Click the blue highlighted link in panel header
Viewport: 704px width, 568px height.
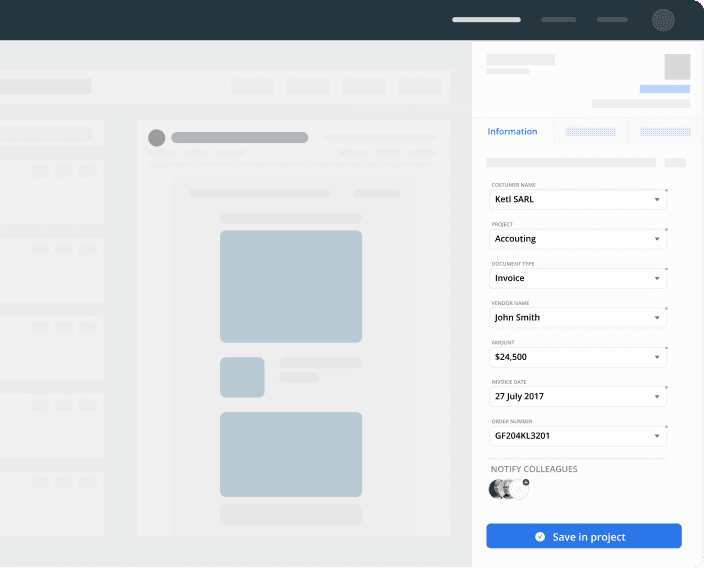click(664, 89)
